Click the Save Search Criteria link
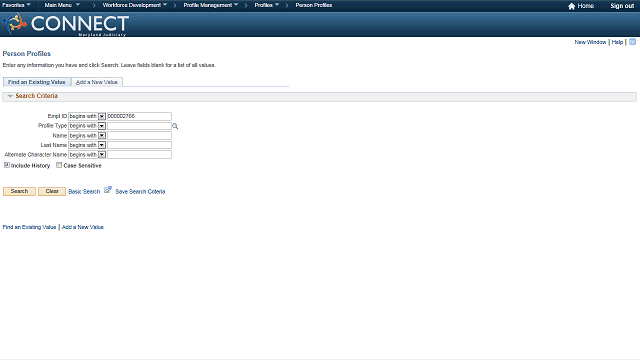This screenshot has height=360, width=640. [140, 191]
